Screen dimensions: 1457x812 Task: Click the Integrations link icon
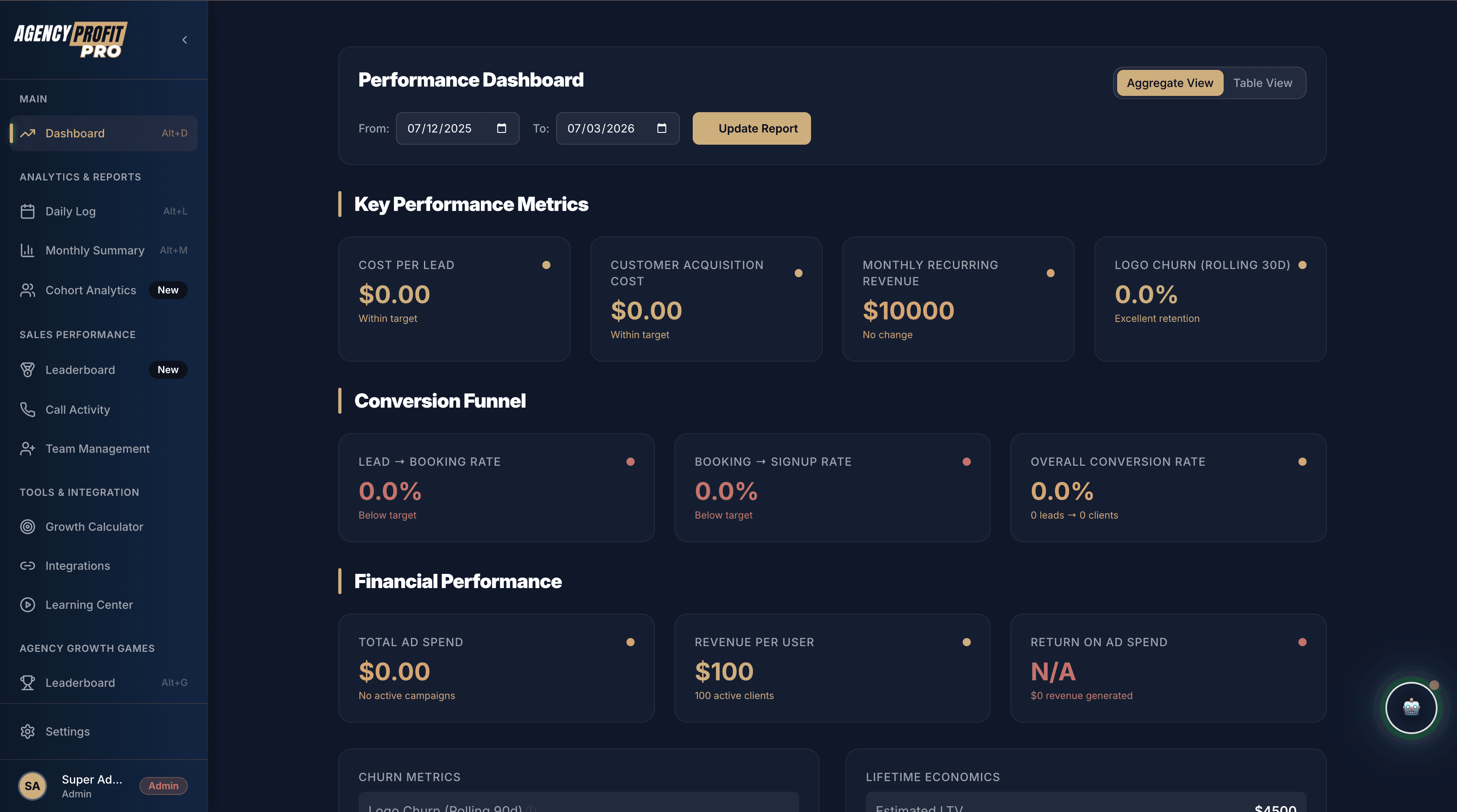click(x=28, y=565)
